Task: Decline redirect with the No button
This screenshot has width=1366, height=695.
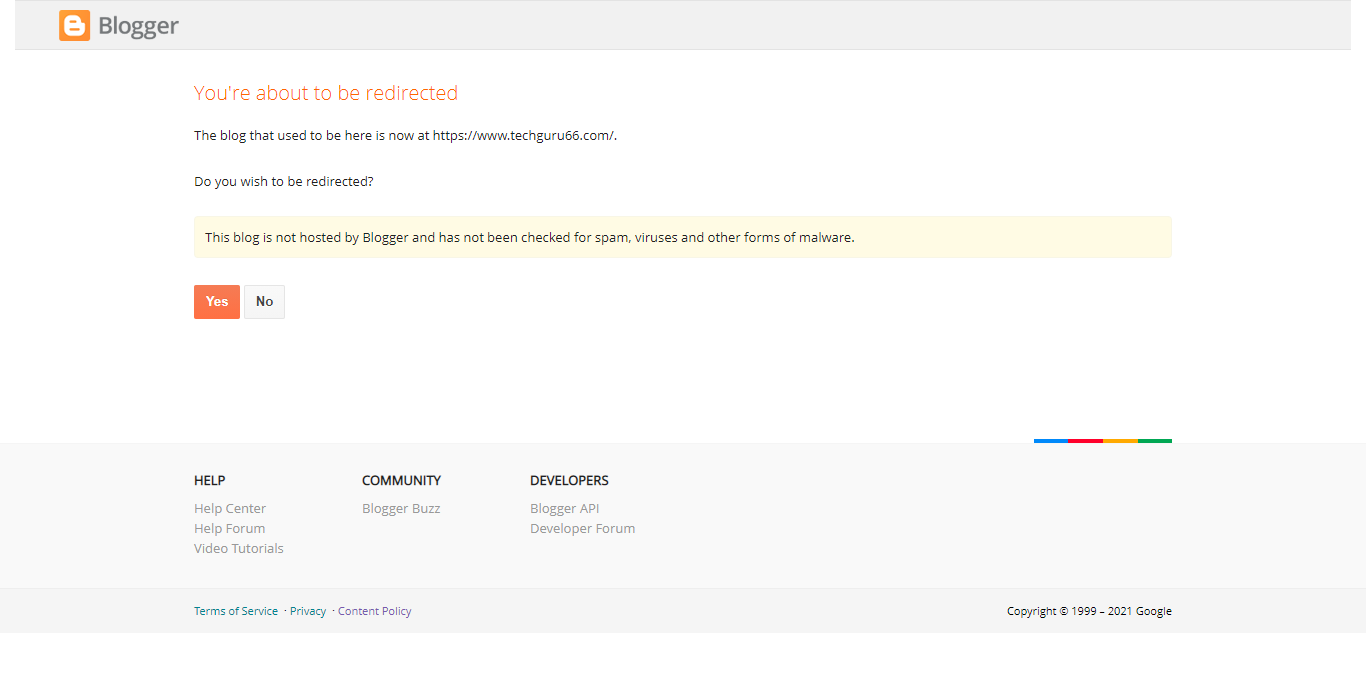Action: 265,302
